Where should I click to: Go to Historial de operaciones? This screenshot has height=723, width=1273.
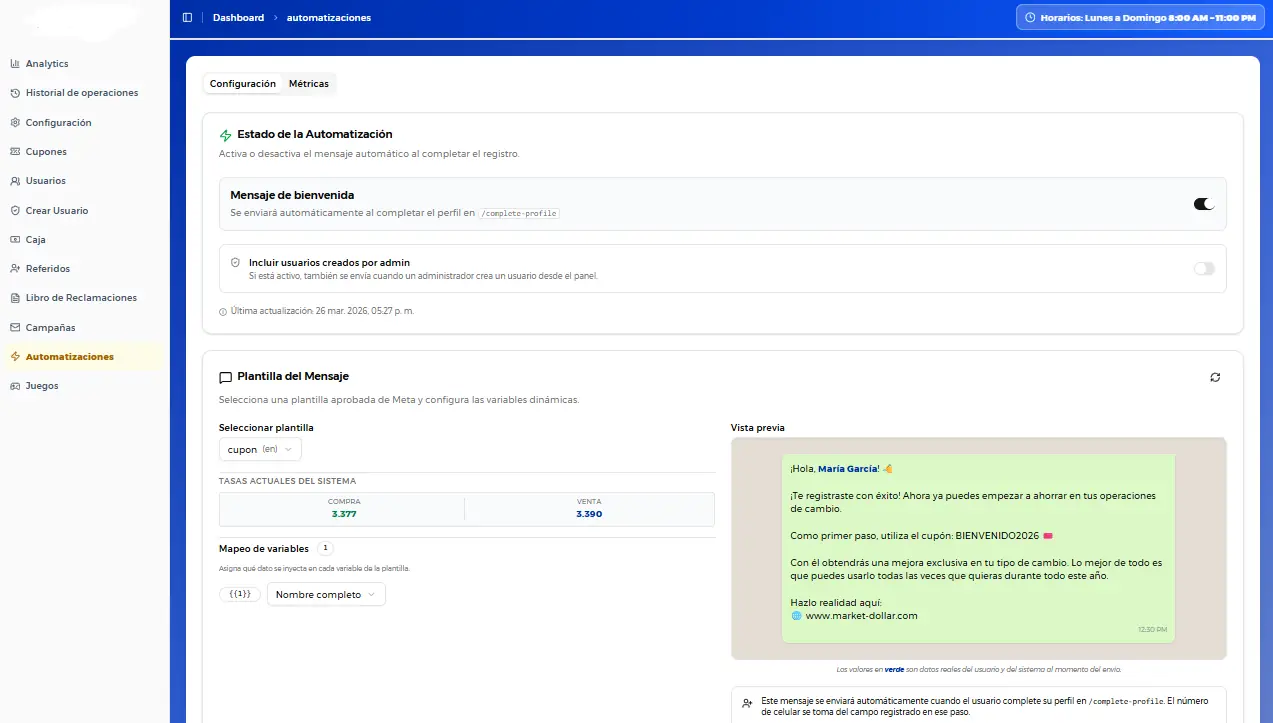[84, 93]
